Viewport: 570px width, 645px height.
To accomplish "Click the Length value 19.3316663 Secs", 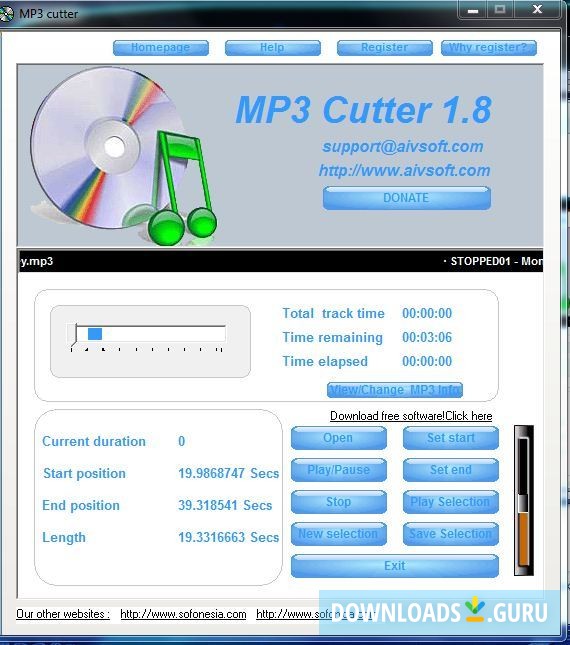I will pyautogui.click(x=229, y=537).
